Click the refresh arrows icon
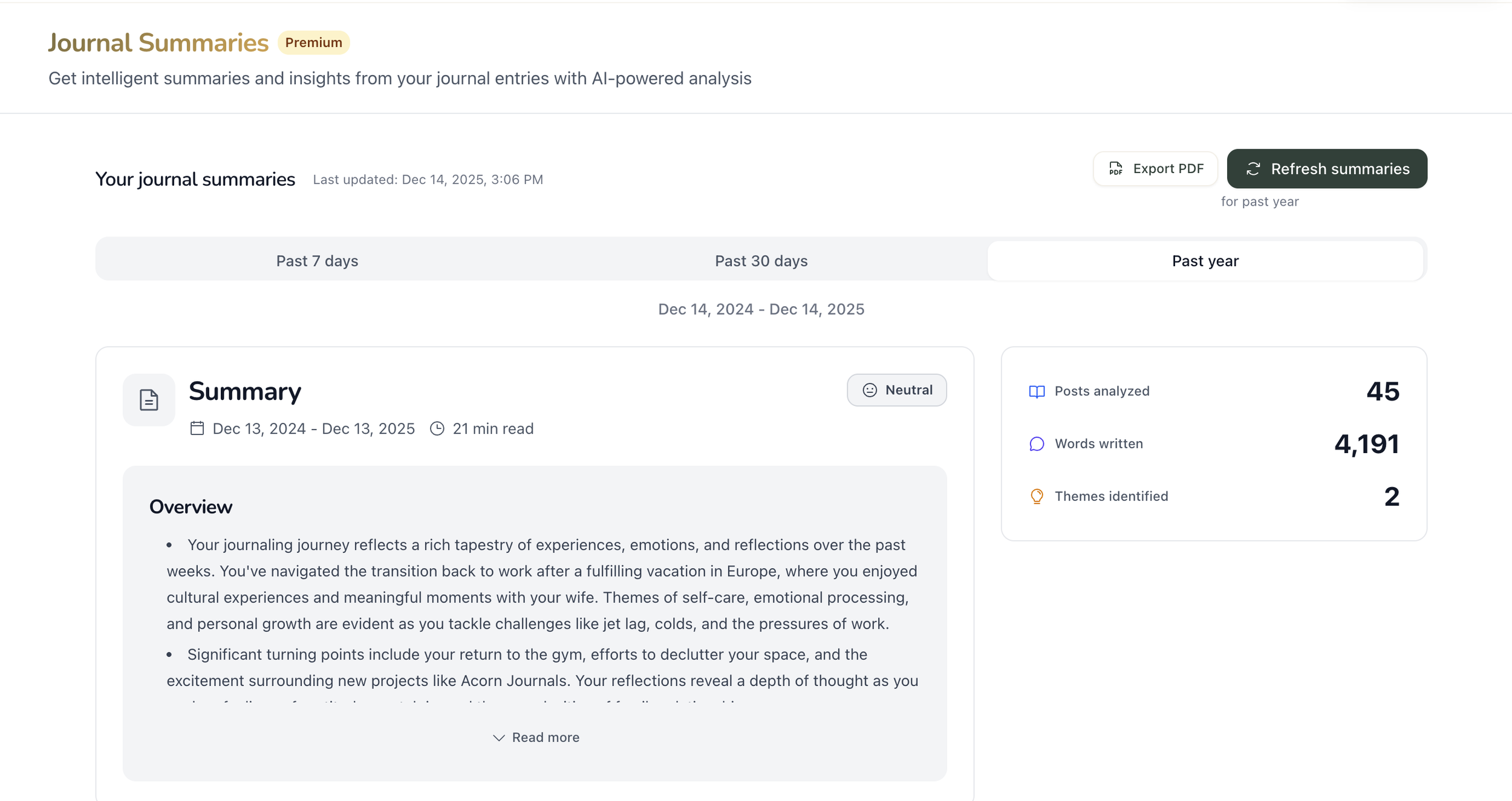The image size is (1512, 801). tap(1253, 169)
